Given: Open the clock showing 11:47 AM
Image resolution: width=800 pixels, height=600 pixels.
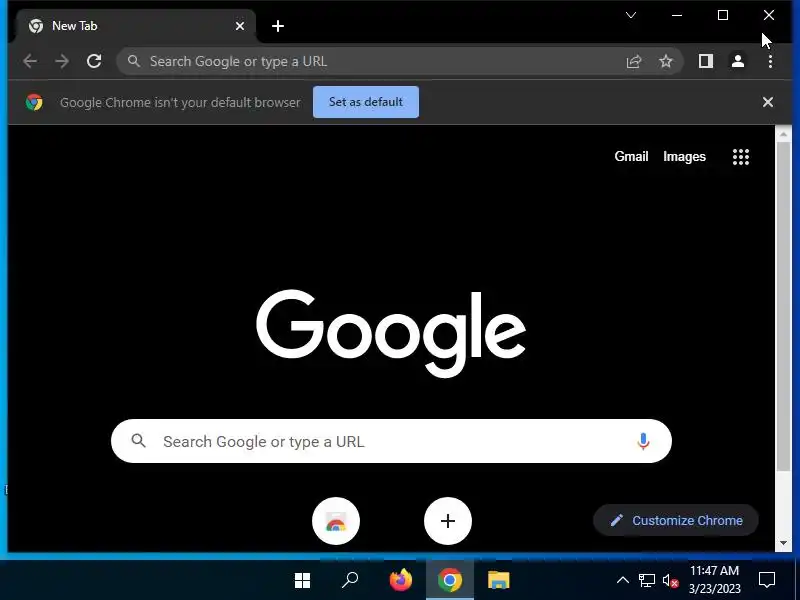Looking at the screenshot, I should coord(714,580).
